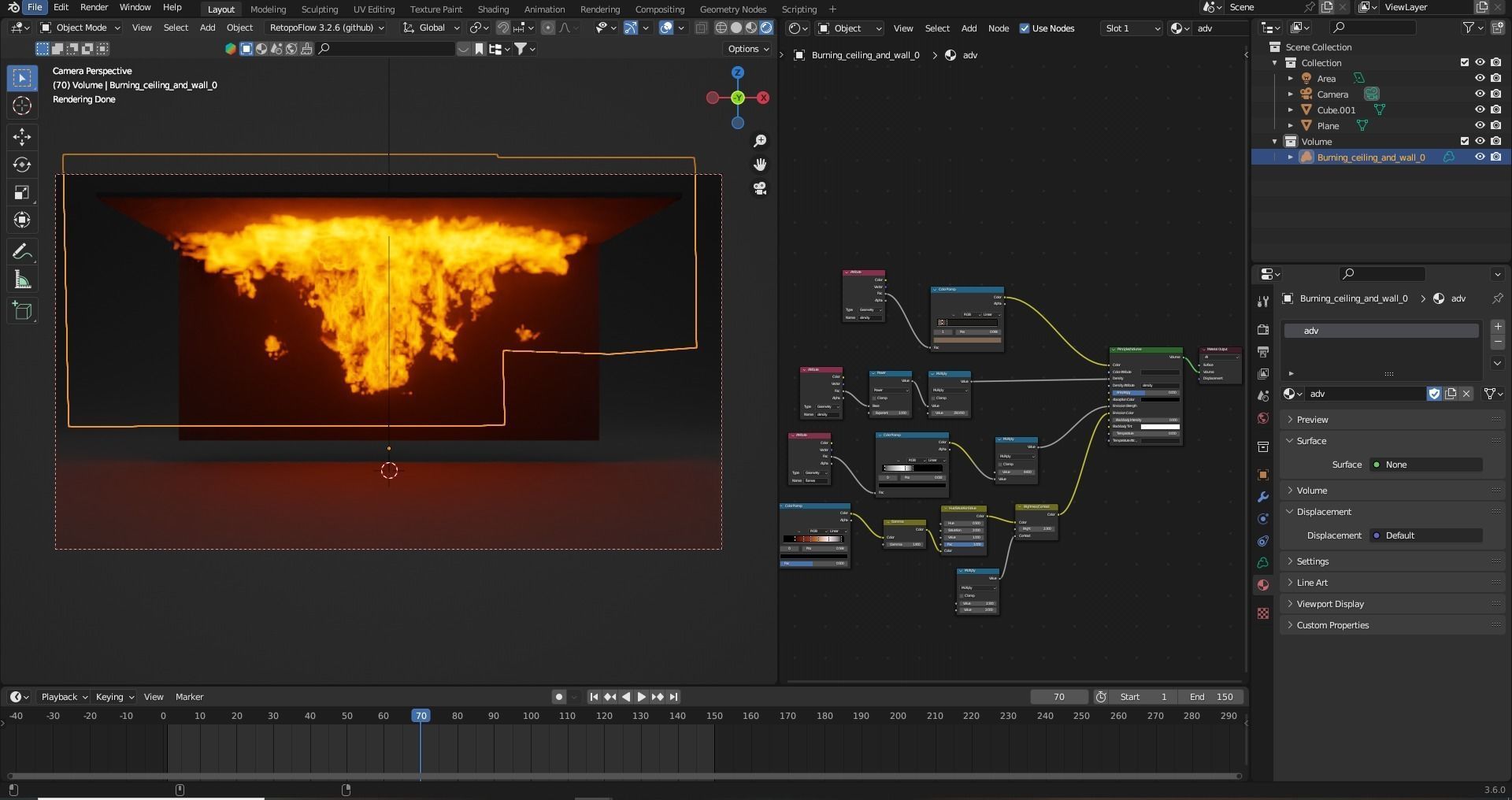Jump to the end frame
Image resolution: width=1512 pixels, height=800 pixels.
(673, 697)
